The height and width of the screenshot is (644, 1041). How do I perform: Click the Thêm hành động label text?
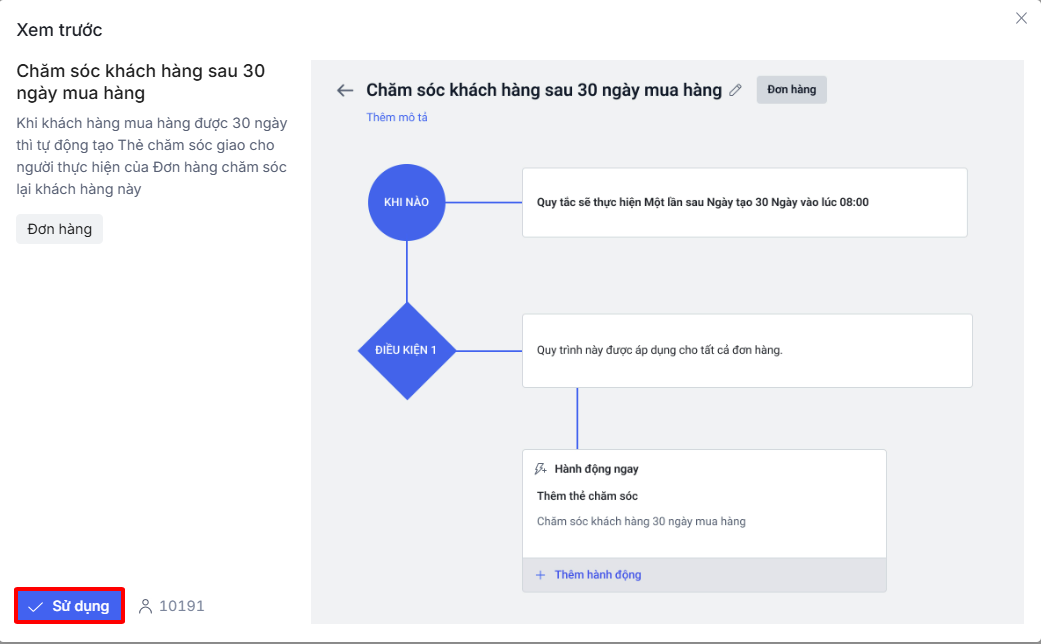597,575
